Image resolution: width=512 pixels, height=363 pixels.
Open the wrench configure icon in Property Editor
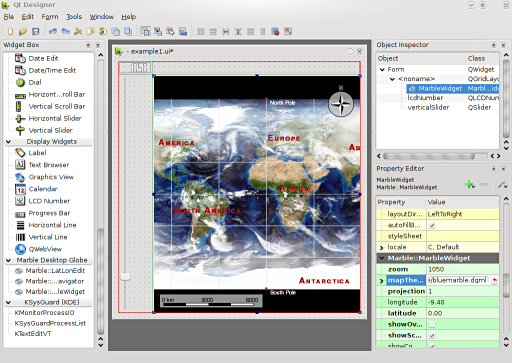[x=502, y=184]
